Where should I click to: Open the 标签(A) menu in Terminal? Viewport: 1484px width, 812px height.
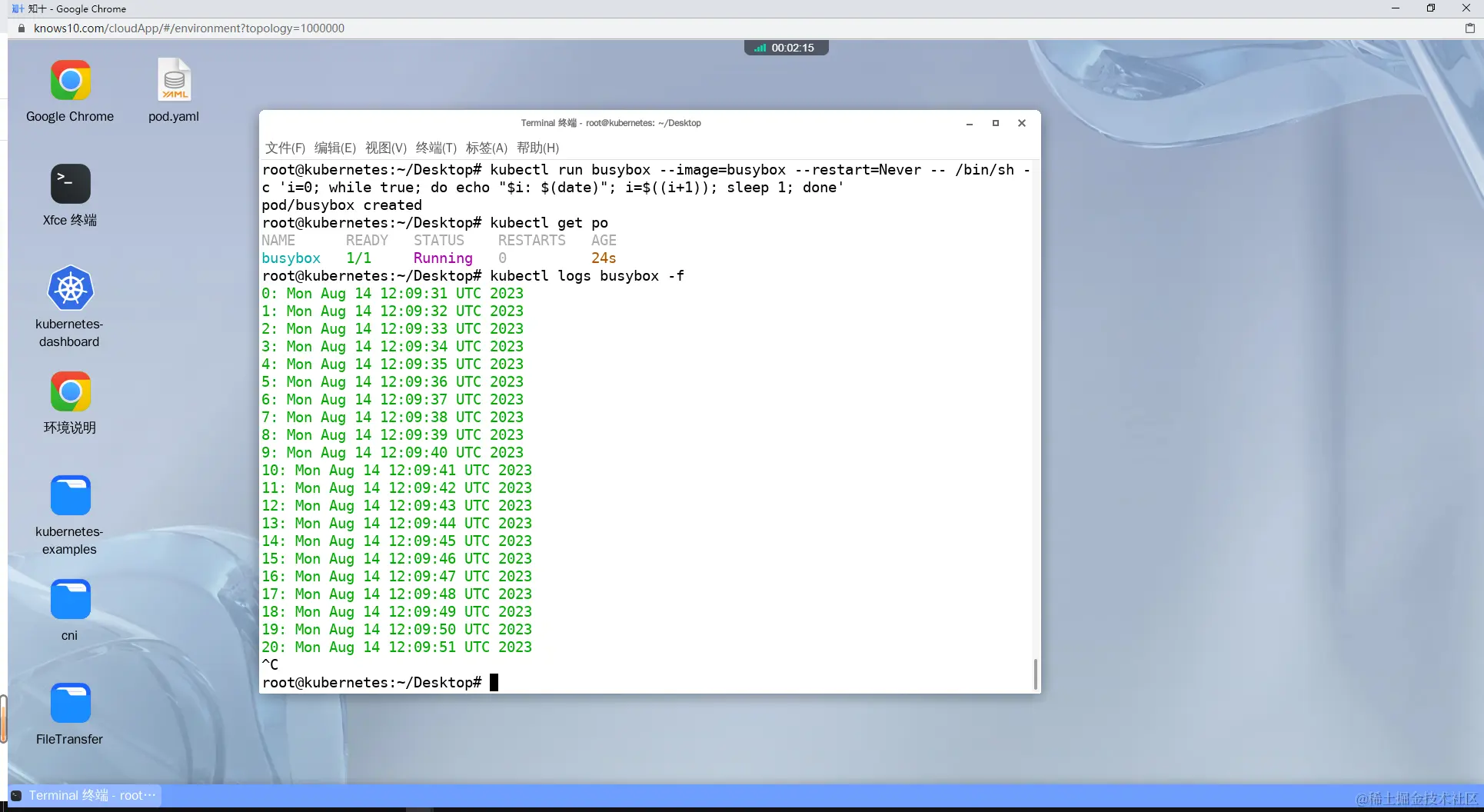487,148
